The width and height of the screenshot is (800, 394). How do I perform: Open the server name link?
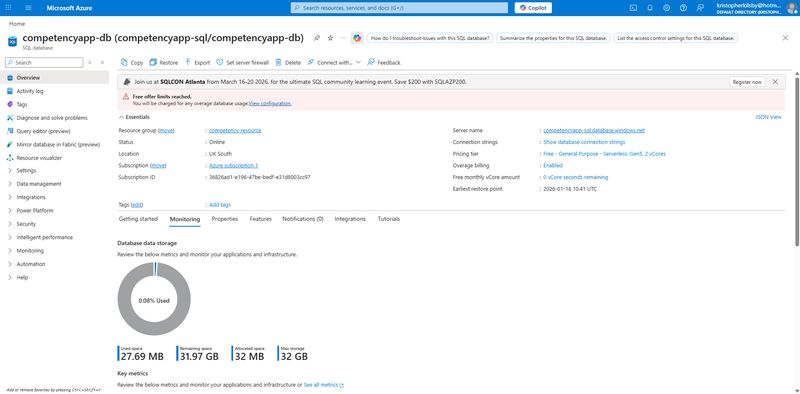pos(594,131)
